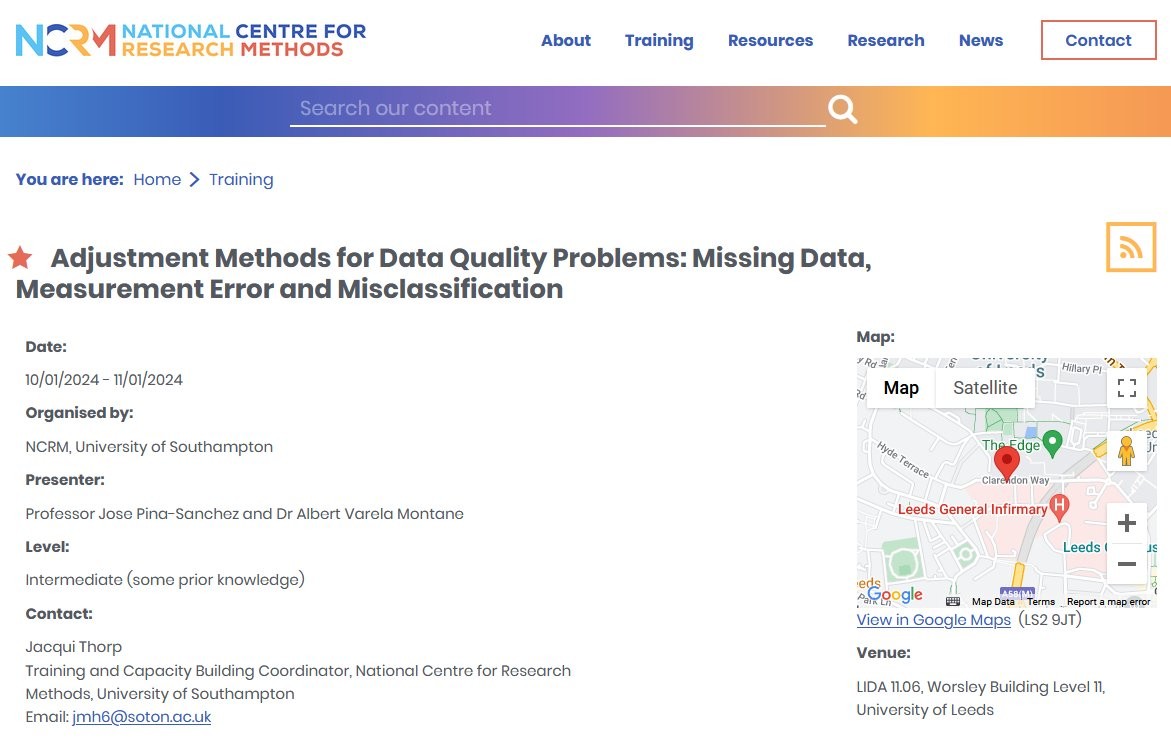Switch map to Map view
Screen dimensions: 1171x743
pos(901,388)
